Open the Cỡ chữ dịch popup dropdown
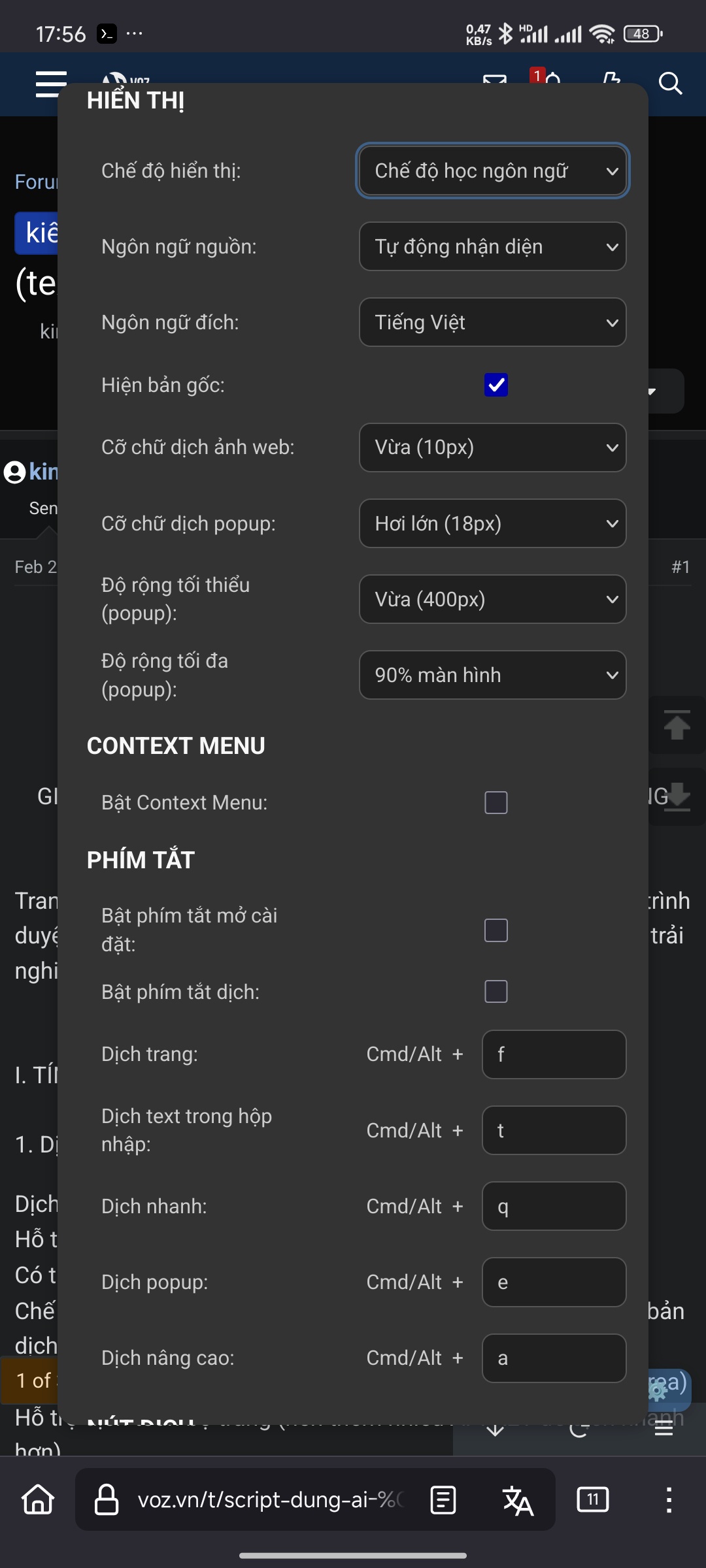This screenshot has width=706, height=1568. pyautogui.click(x=493, y=523)
